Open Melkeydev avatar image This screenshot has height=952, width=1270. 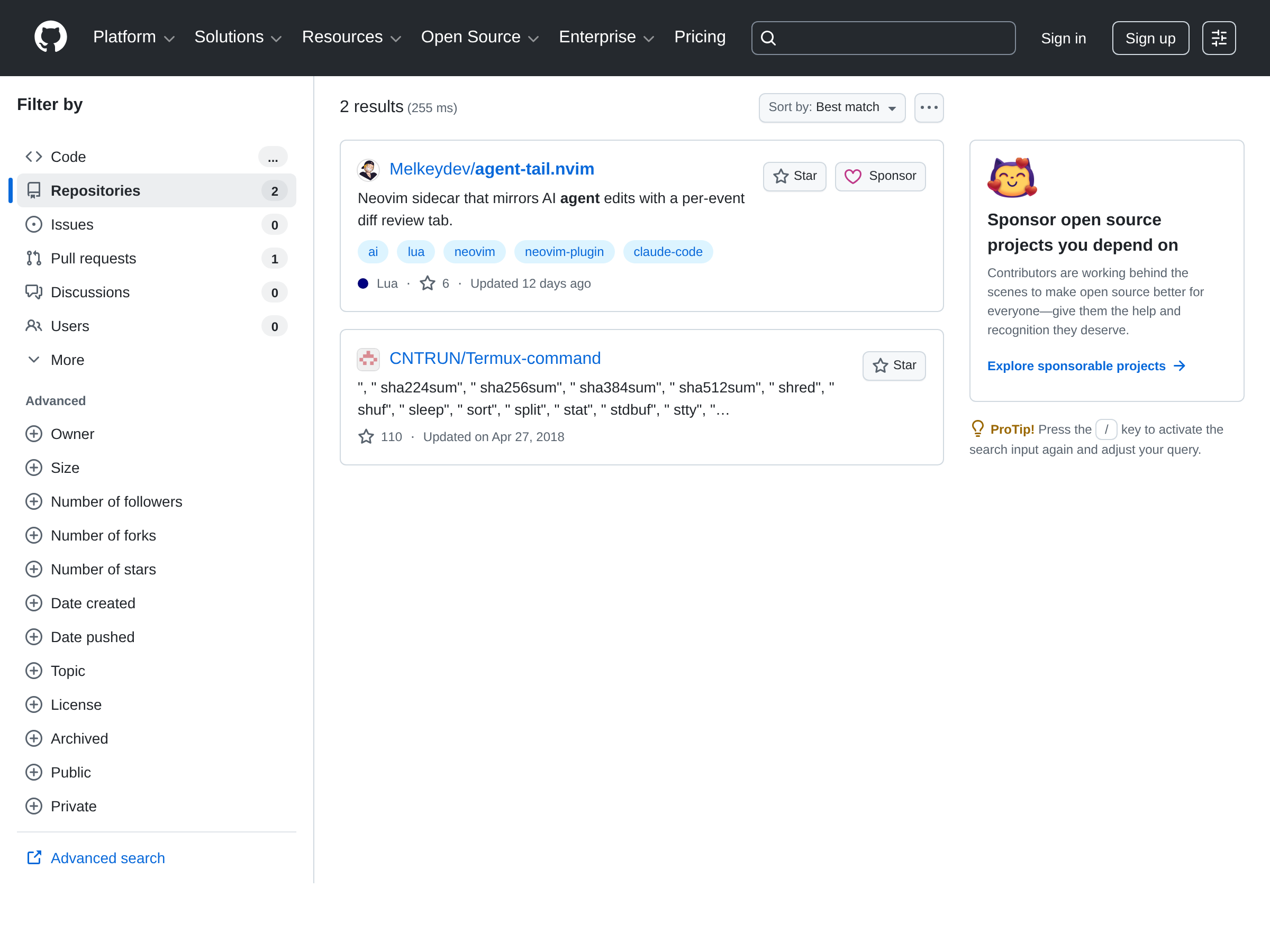click(x=368, y=170)
